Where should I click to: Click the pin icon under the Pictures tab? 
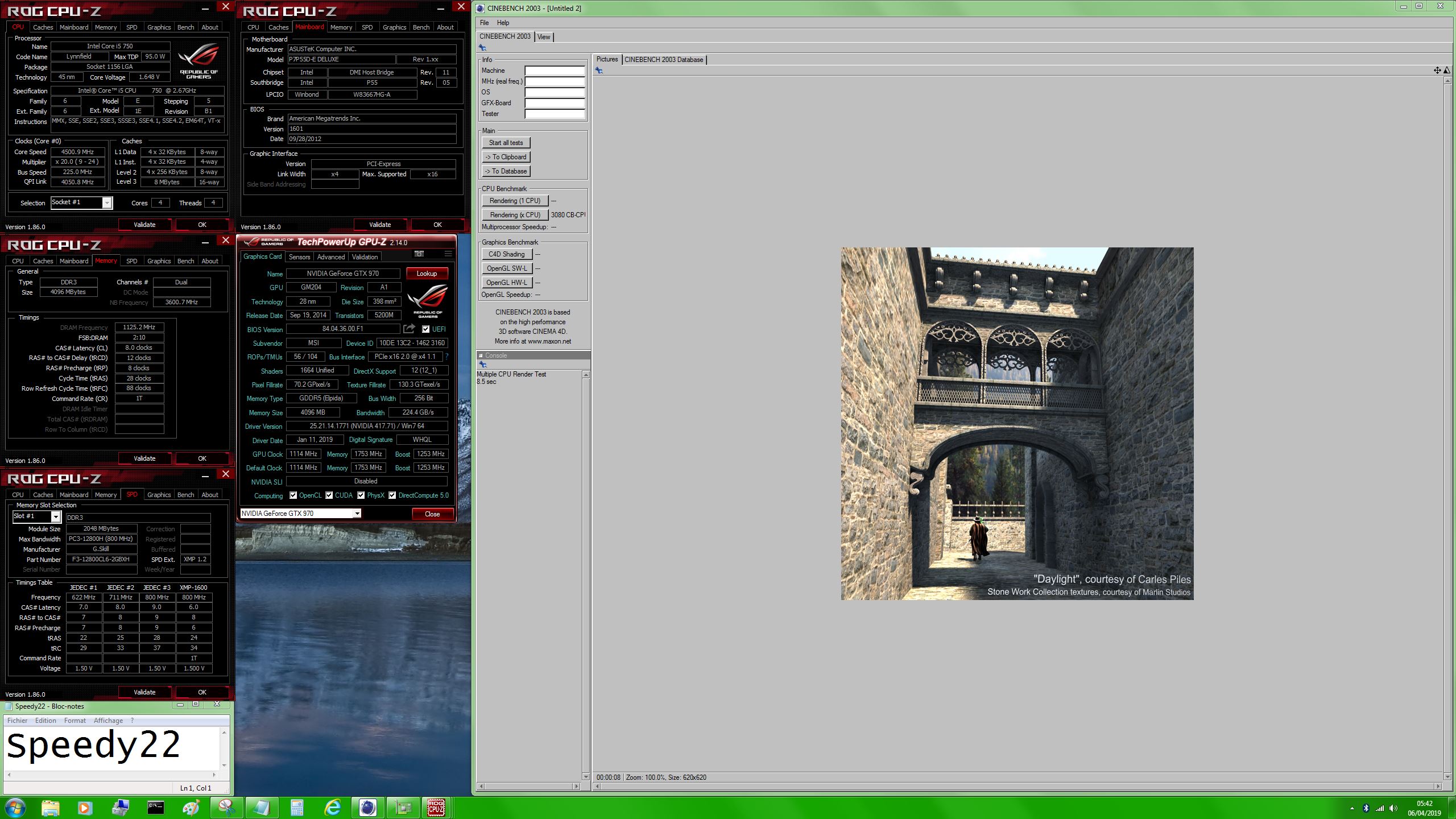599,71
